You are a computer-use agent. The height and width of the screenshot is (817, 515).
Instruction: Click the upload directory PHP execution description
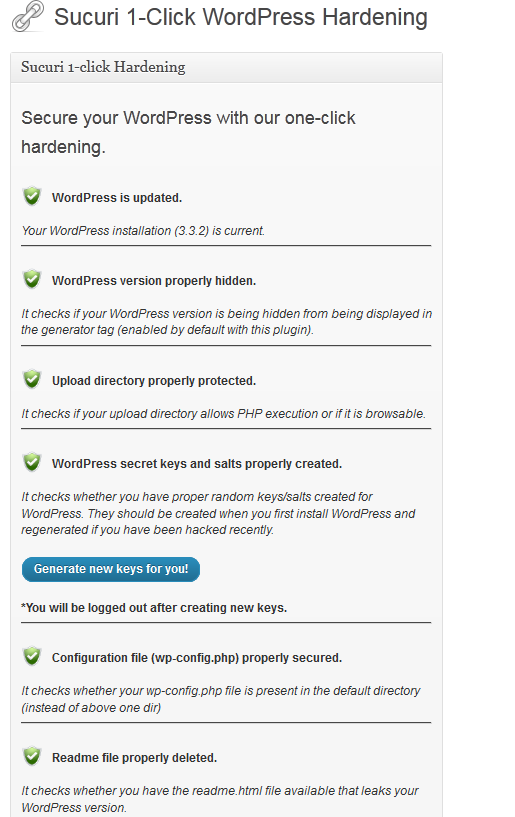point(223,414)
